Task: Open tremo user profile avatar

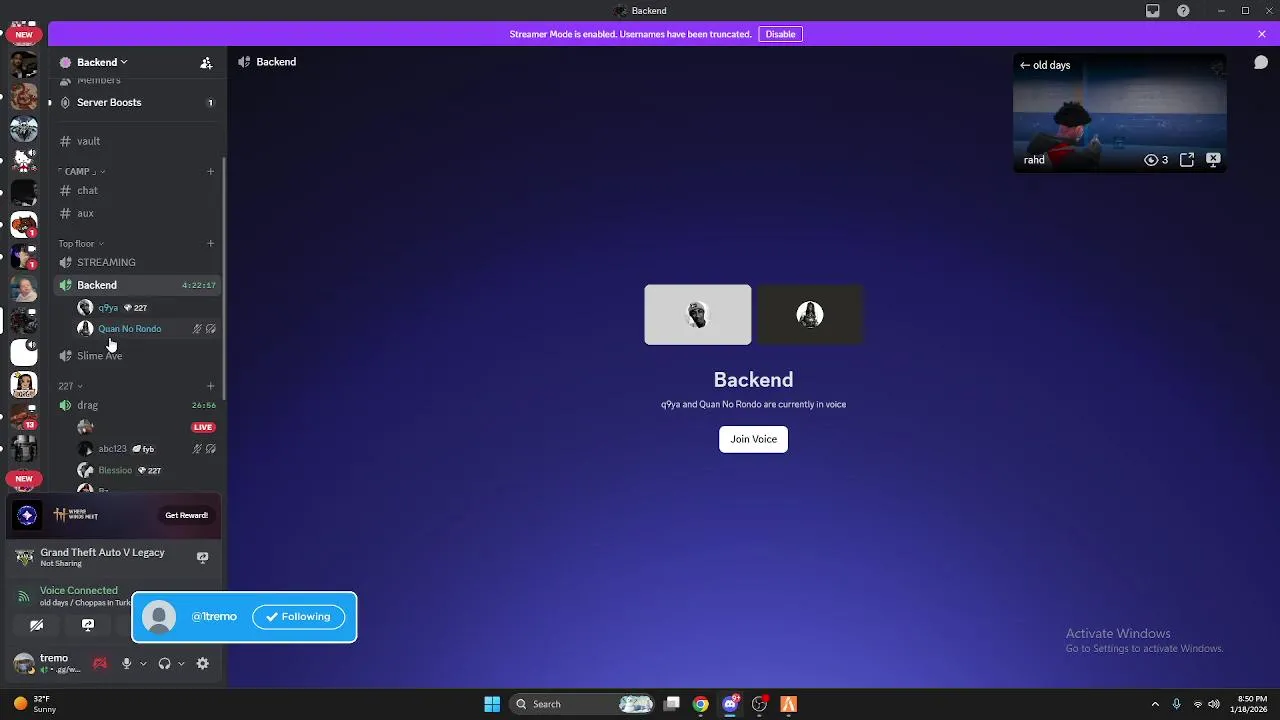Action: coord(24,663)
